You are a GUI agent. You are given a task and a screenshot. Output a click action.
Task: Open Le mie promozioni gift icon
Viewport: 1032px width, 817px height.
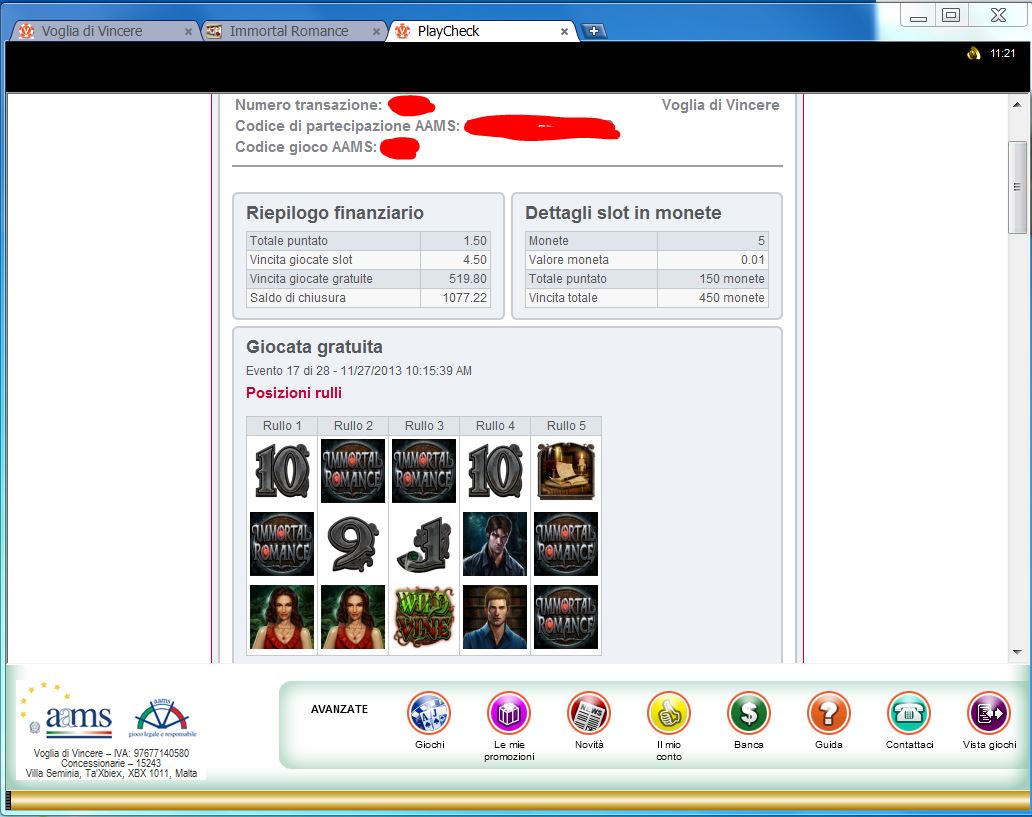click(509, 714)
